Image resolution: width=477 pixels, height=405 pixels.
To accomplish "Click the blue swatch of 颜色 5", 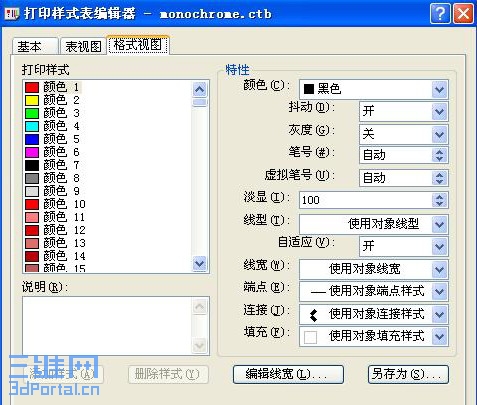I will click(x=32, y=139).
